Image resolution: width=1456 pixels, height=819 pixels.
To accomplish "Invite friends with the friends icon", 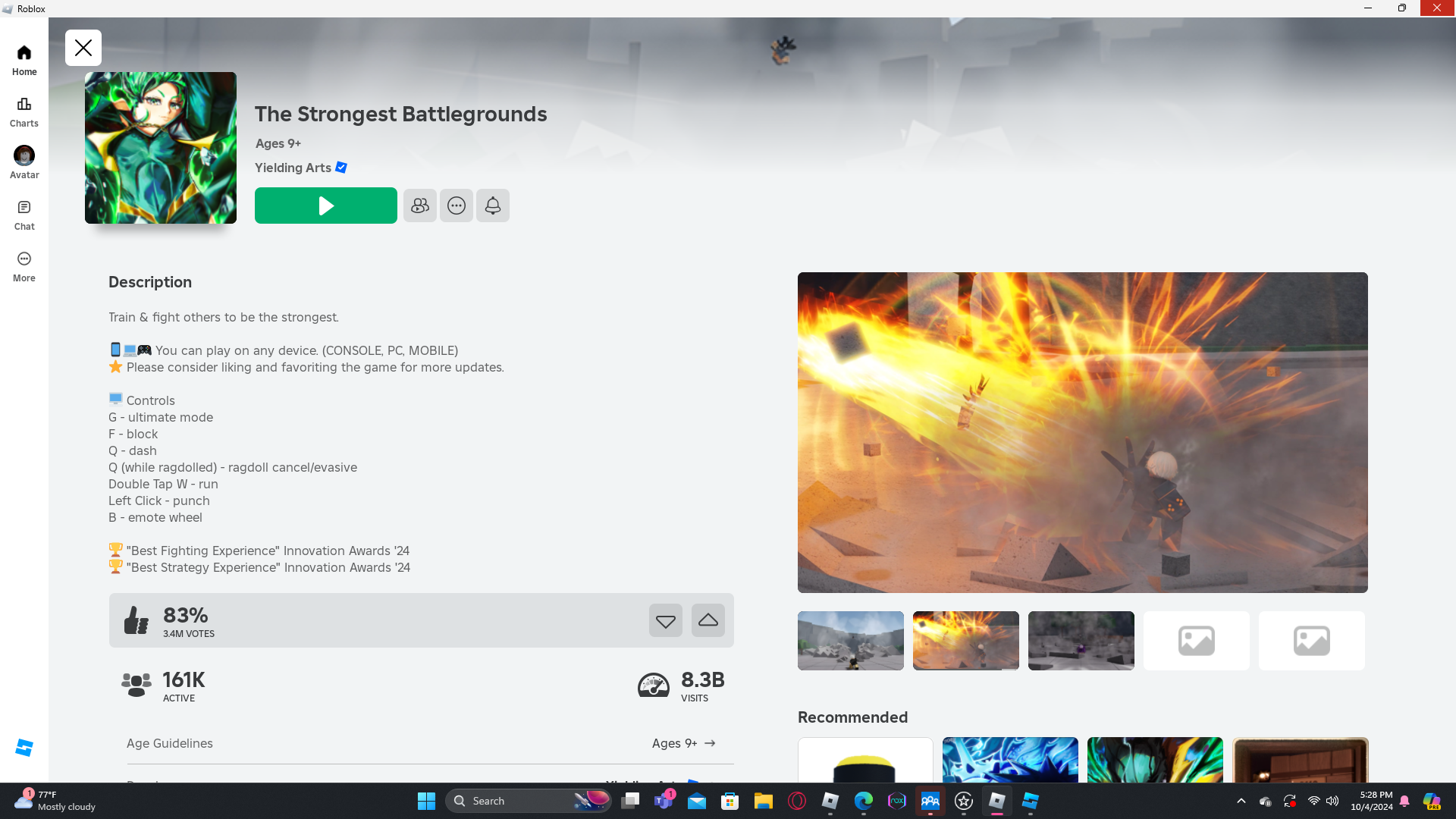I will click(420, 206).
